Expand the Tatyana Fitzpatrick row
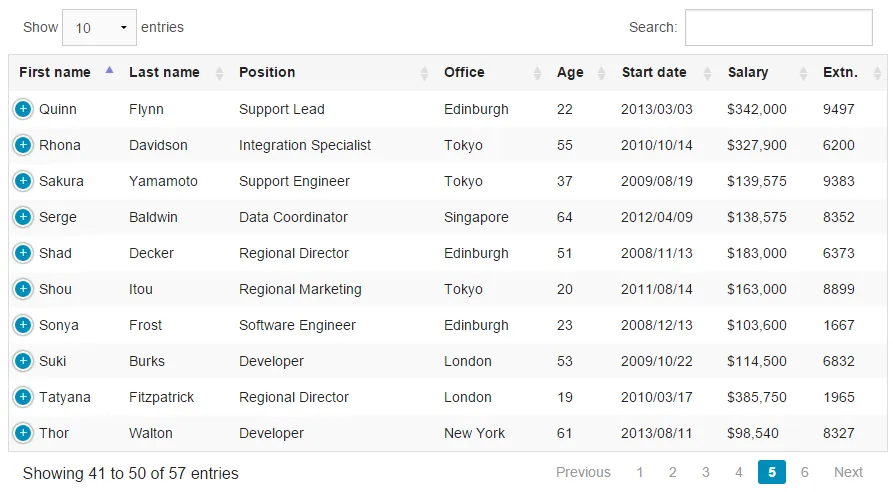The width and height of the screenshot is (893, 492). (x=22, y=397)
